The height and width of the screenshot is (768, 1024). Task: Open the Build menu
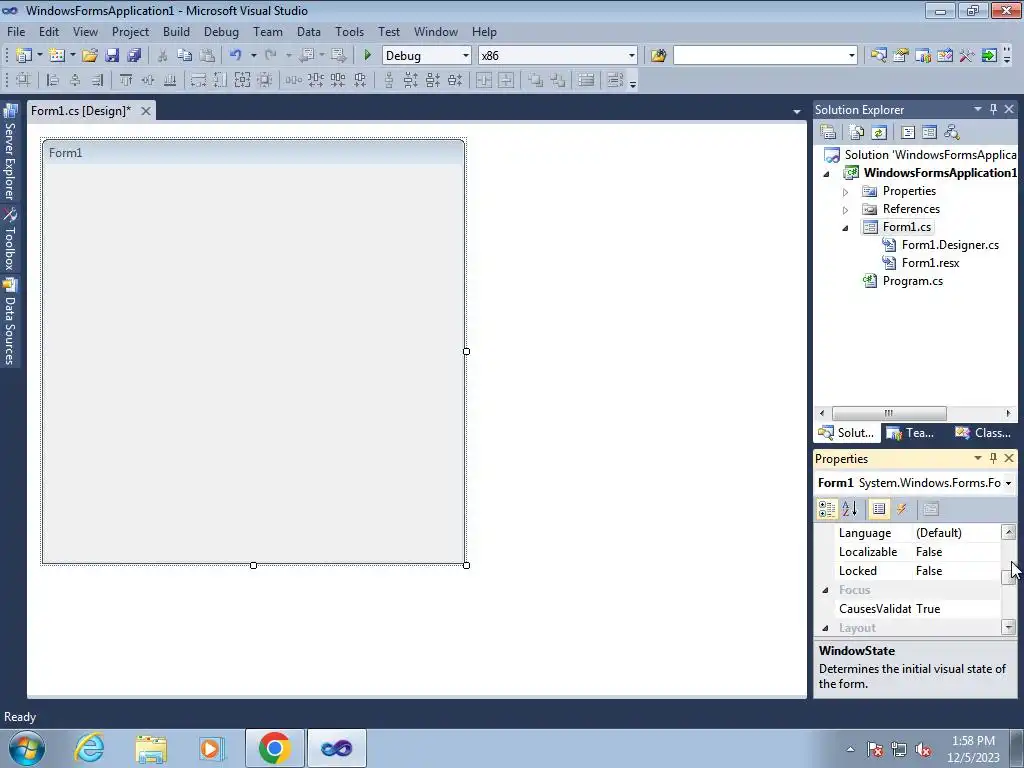(x=176, y=31)
